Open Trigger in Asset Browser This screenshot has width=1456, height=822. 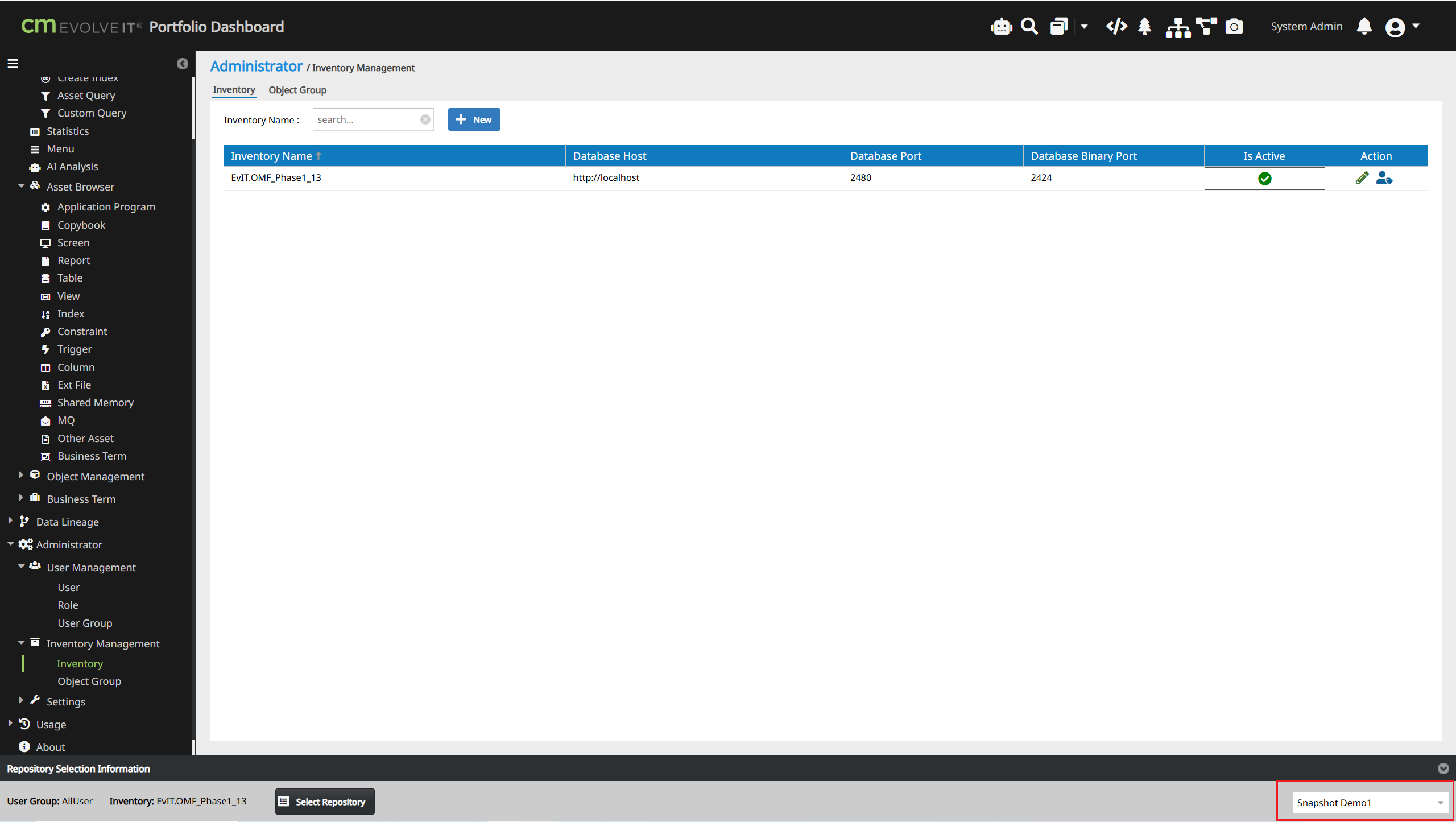coord(75,349)
